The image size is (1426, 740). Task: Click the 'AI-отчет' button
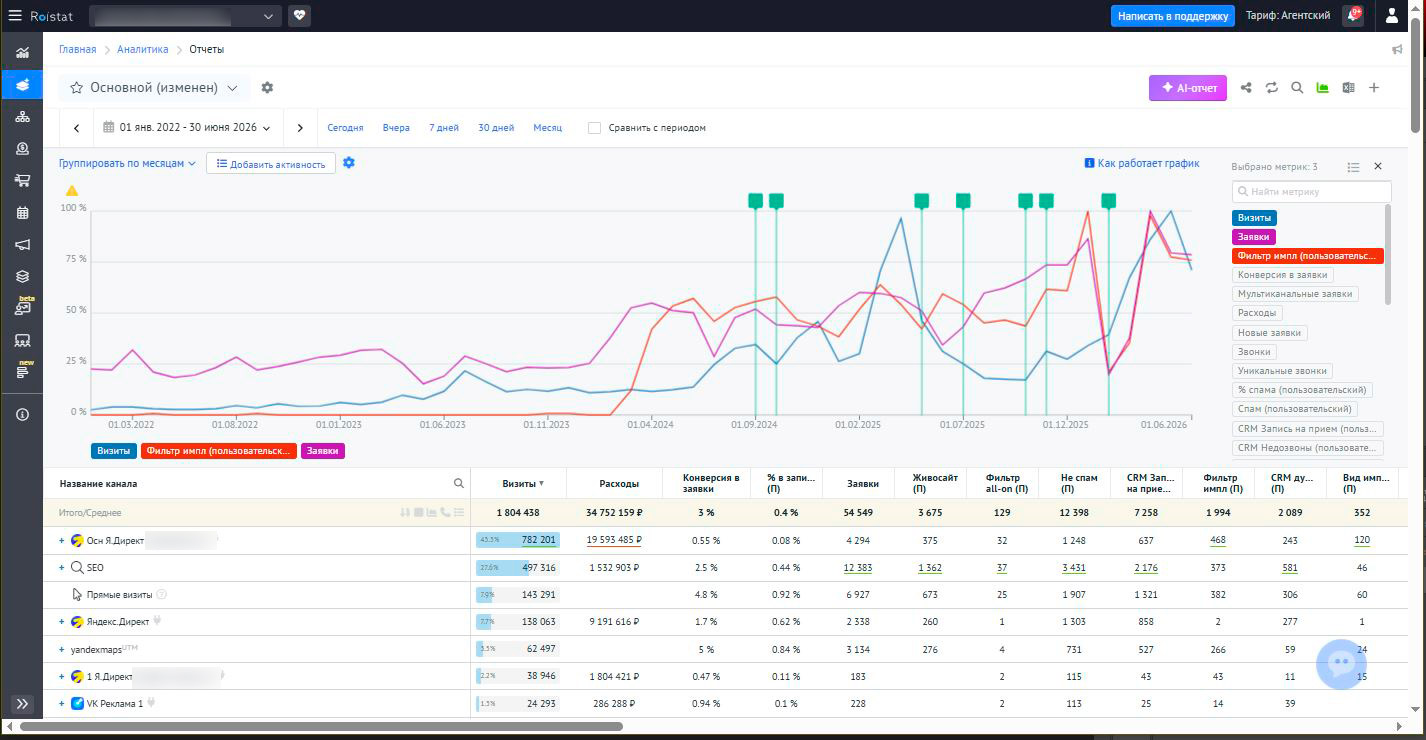point(1188,88)
